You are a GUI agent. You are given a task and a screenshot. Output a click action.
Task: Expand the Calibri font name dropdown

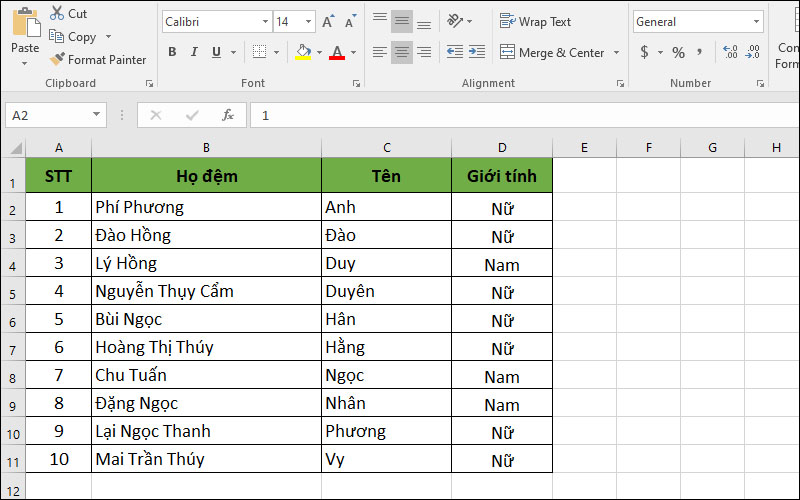tap(265, 22)
